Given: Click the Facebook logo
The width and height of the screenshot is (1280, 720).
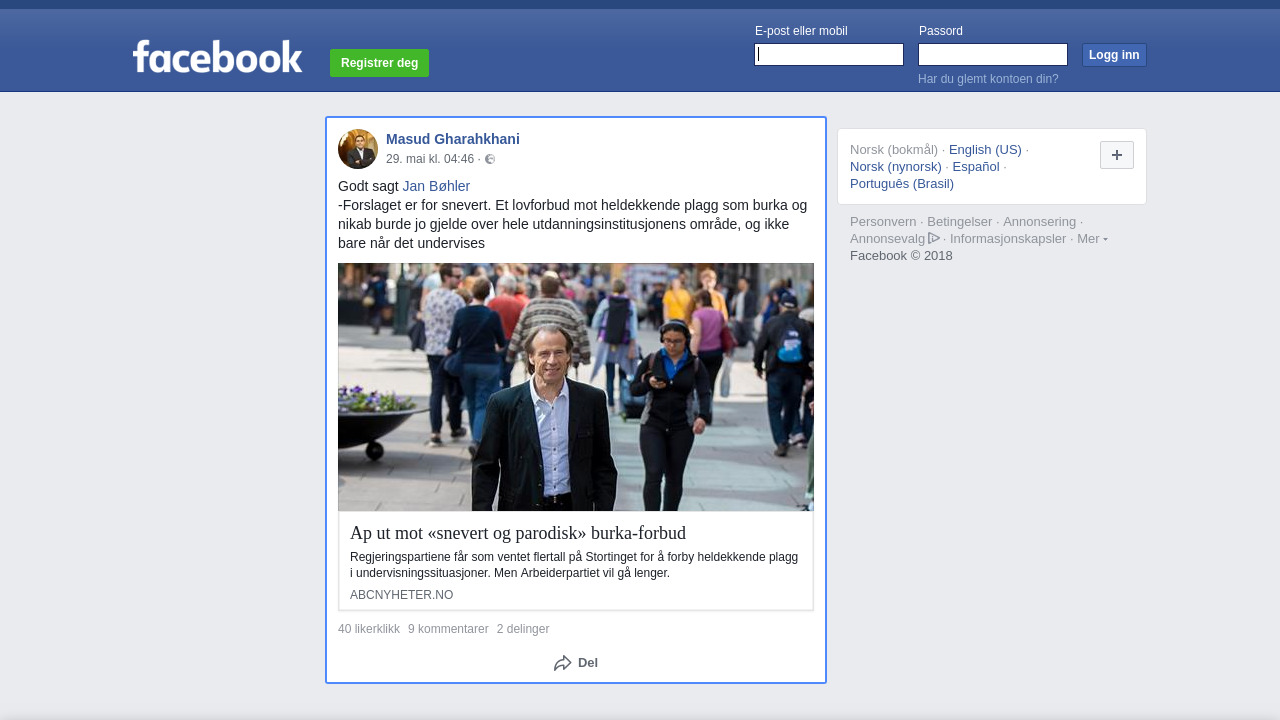Looking at the screenshot, I should coord(217,57).
